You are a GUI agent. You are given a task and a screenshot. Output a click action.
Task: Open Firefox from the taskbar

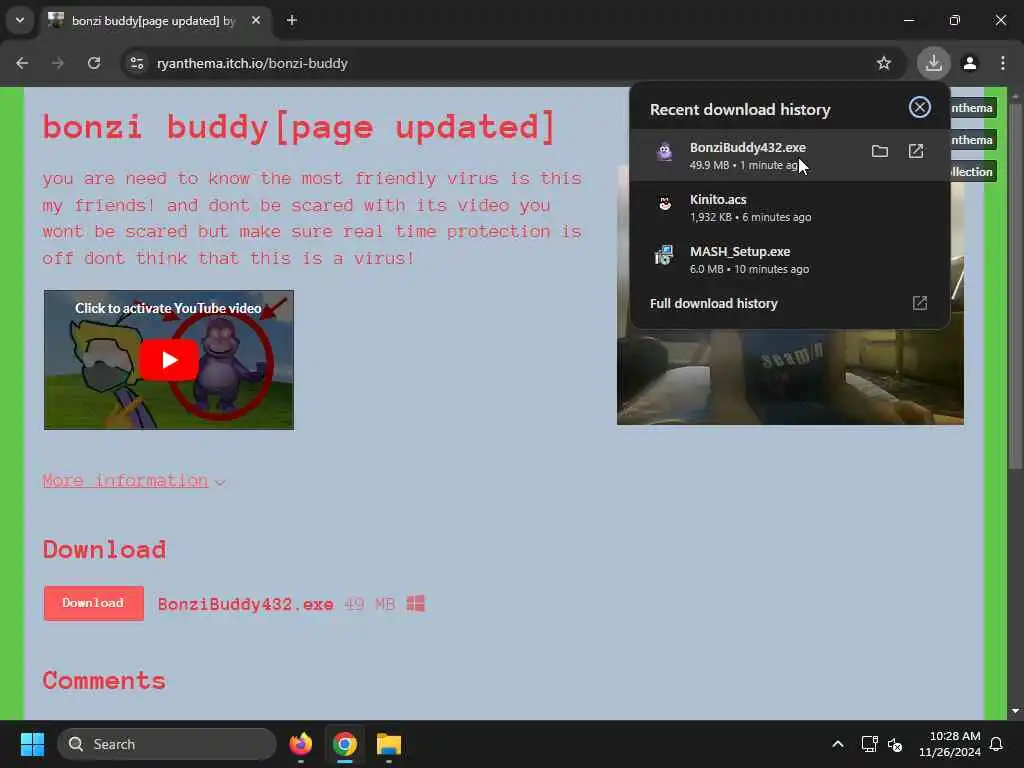click(x=301, y=744)
